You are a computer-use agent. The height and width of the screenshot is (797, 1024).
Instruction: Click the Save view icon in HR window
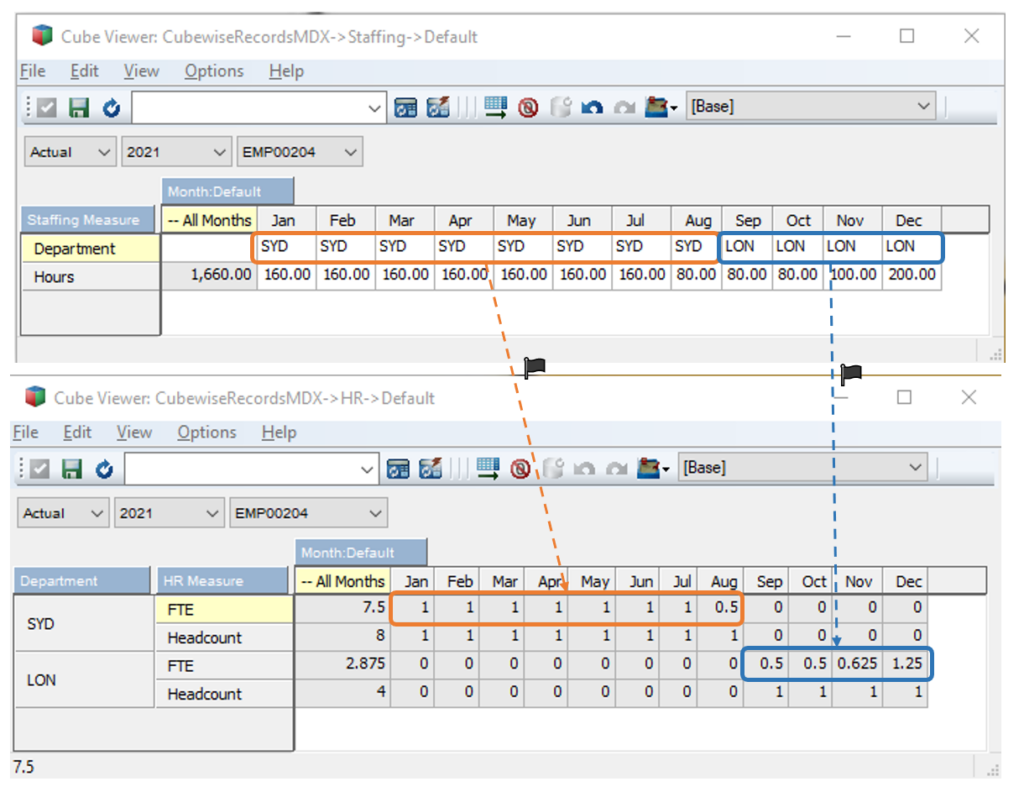point(72,468)
